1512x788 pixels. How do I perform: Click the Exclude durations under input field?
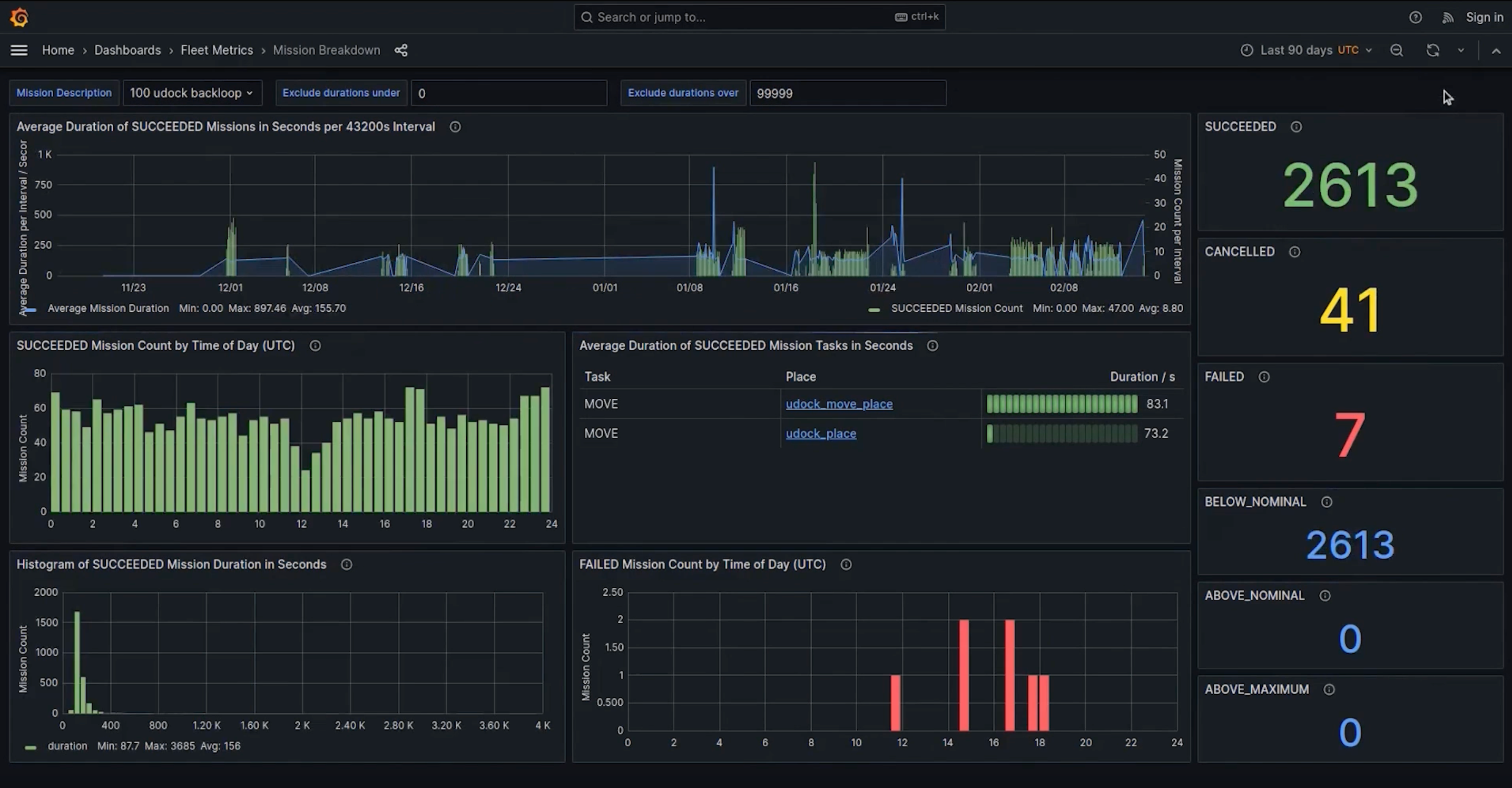pos(509,93)
